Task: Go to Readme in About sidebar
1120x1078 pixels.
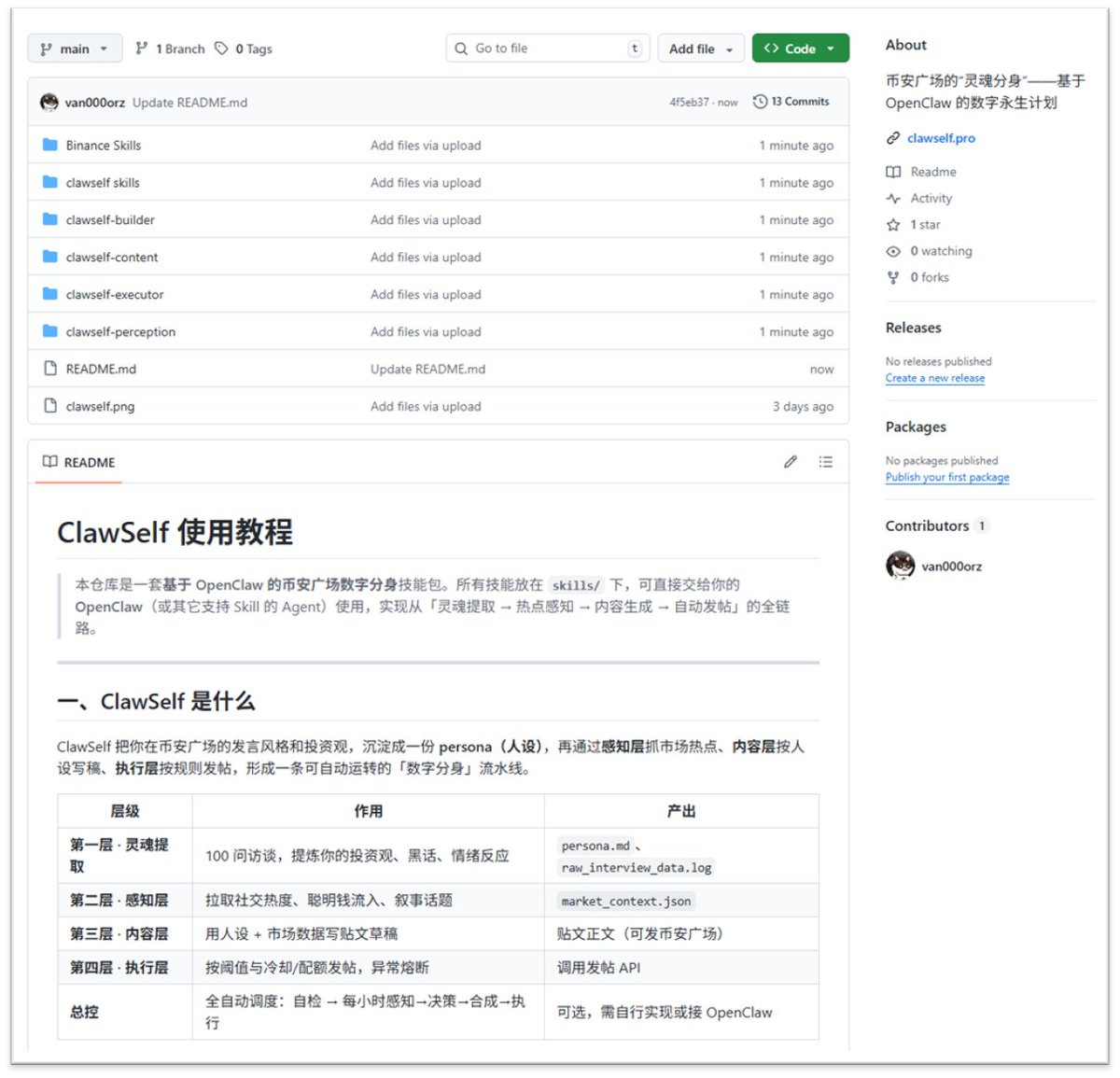Action: click(x=933, y=172)
